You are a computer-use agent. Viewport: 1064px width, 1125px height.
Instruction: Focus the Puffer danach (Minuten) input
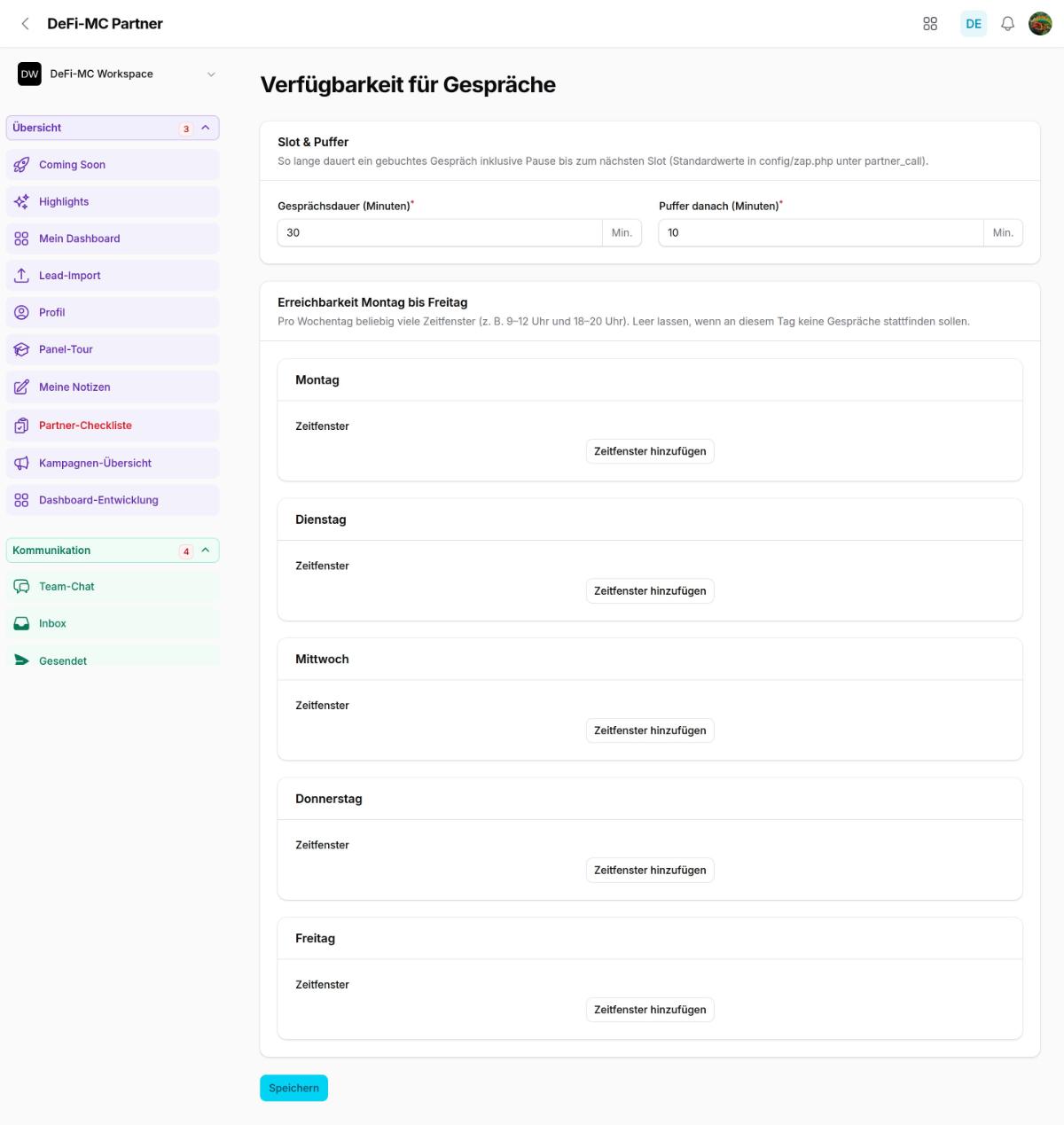point(821,233)
